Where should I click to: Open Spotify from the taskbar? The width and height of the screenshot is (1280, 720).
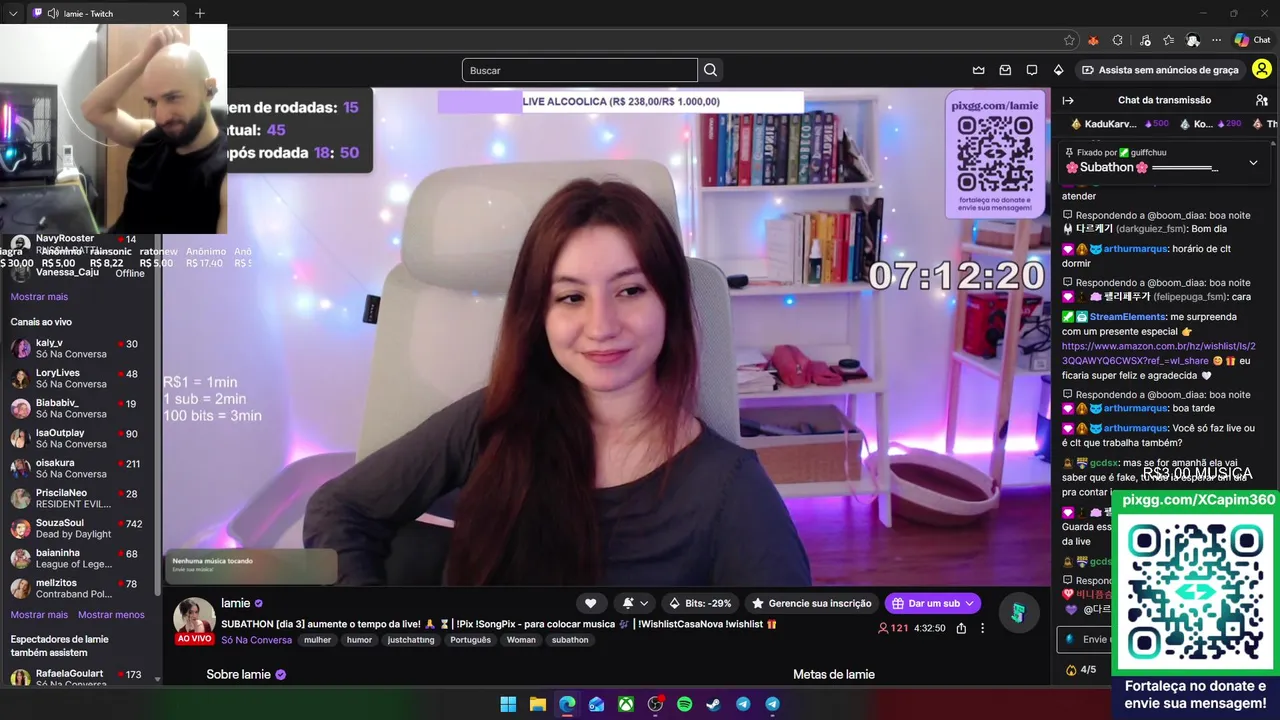[684, 704]
